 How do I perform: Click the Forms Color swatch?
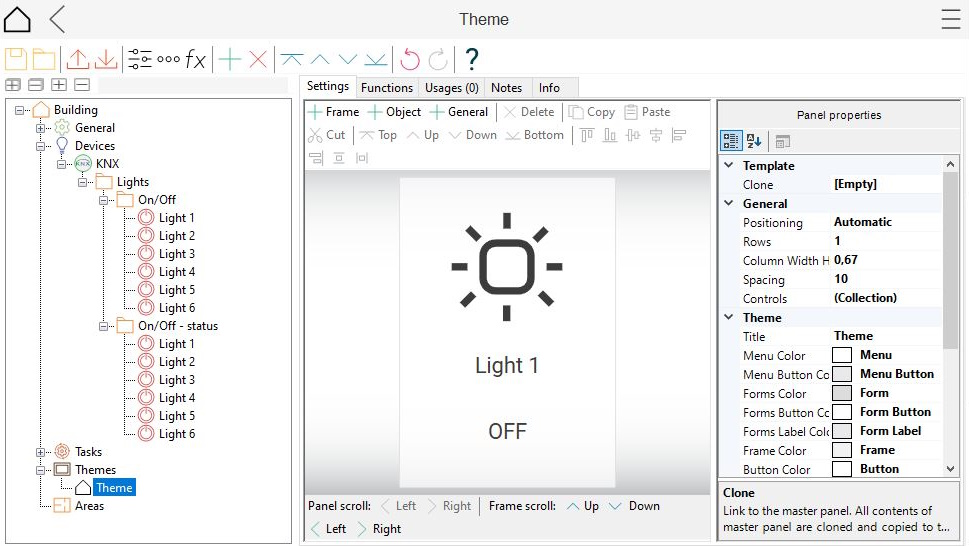click(842, 393)
